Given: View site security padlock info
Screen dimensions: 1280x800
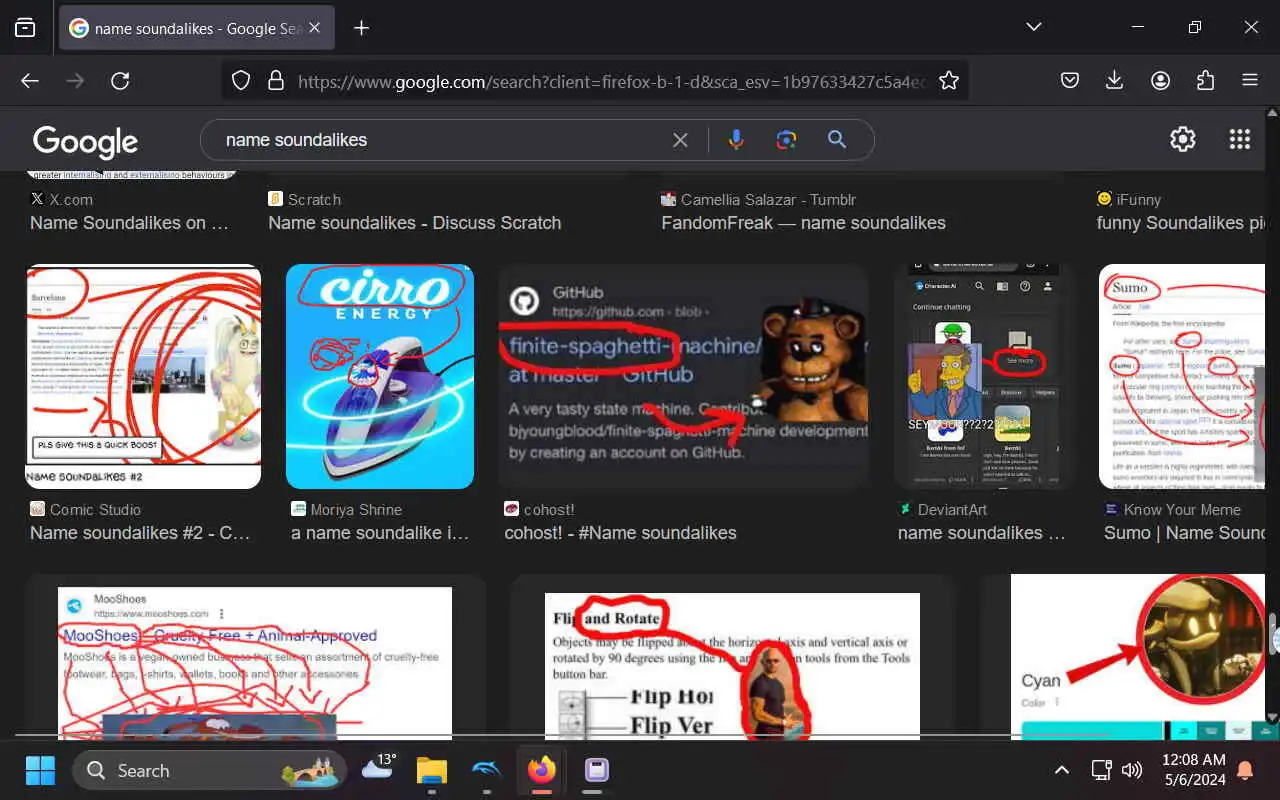Looking at the screenshot, I should [275, 81].
